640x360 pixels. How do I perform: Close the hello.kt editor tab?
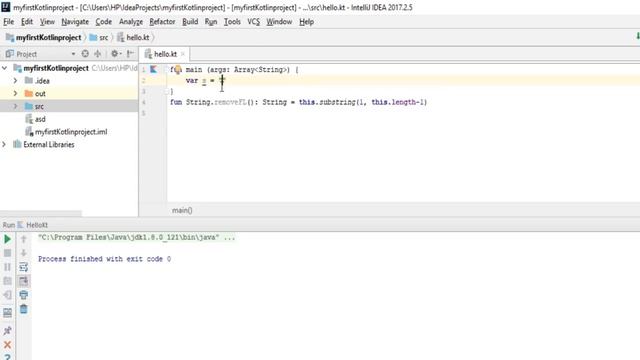coord(183,54)
